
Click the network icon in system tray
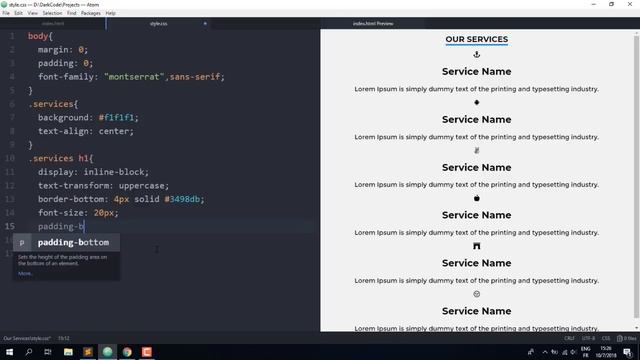coord(564,352)
